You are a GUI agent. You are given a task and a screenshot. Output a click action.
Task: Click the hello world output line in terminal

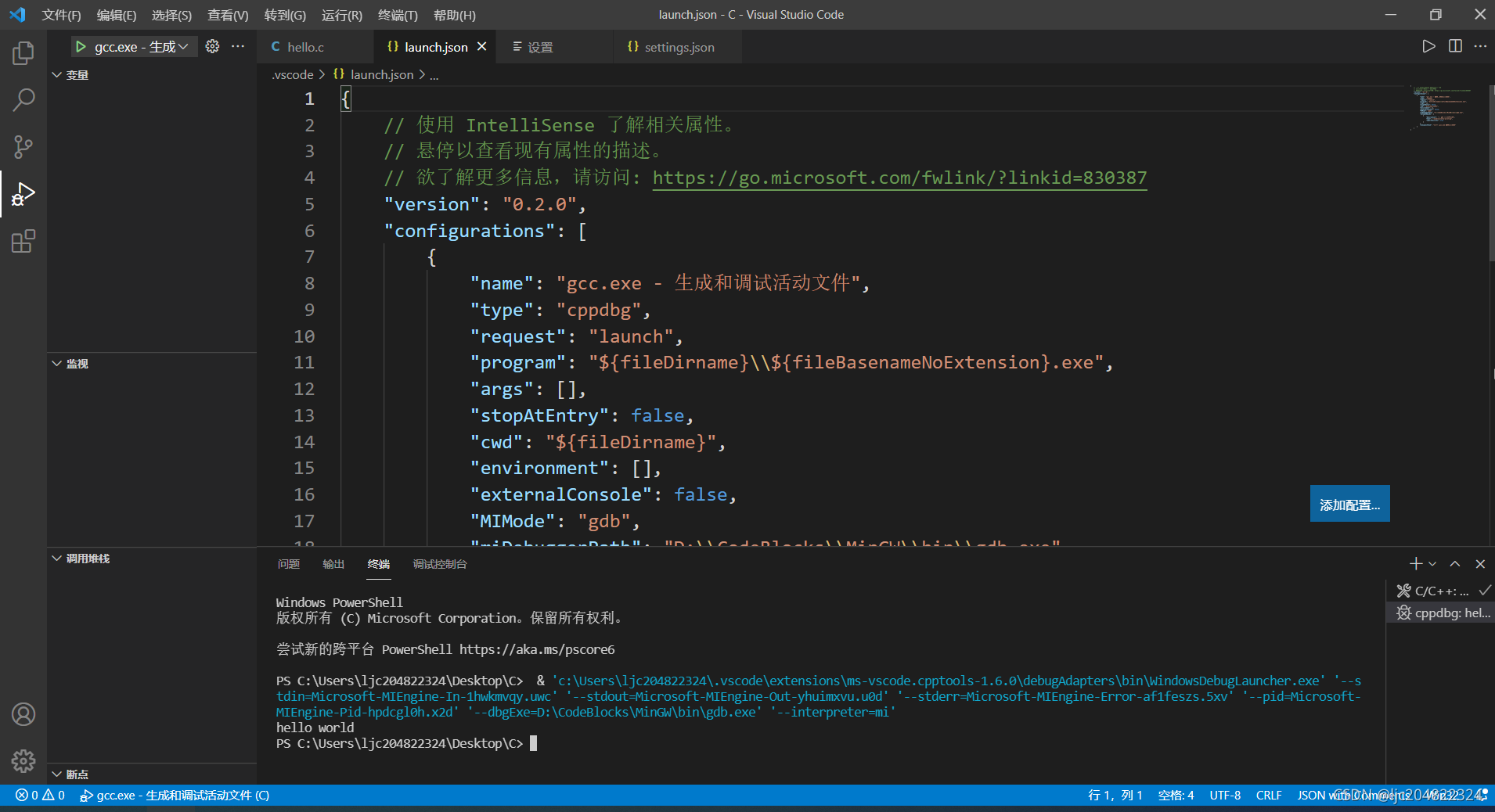coord(315,728)
